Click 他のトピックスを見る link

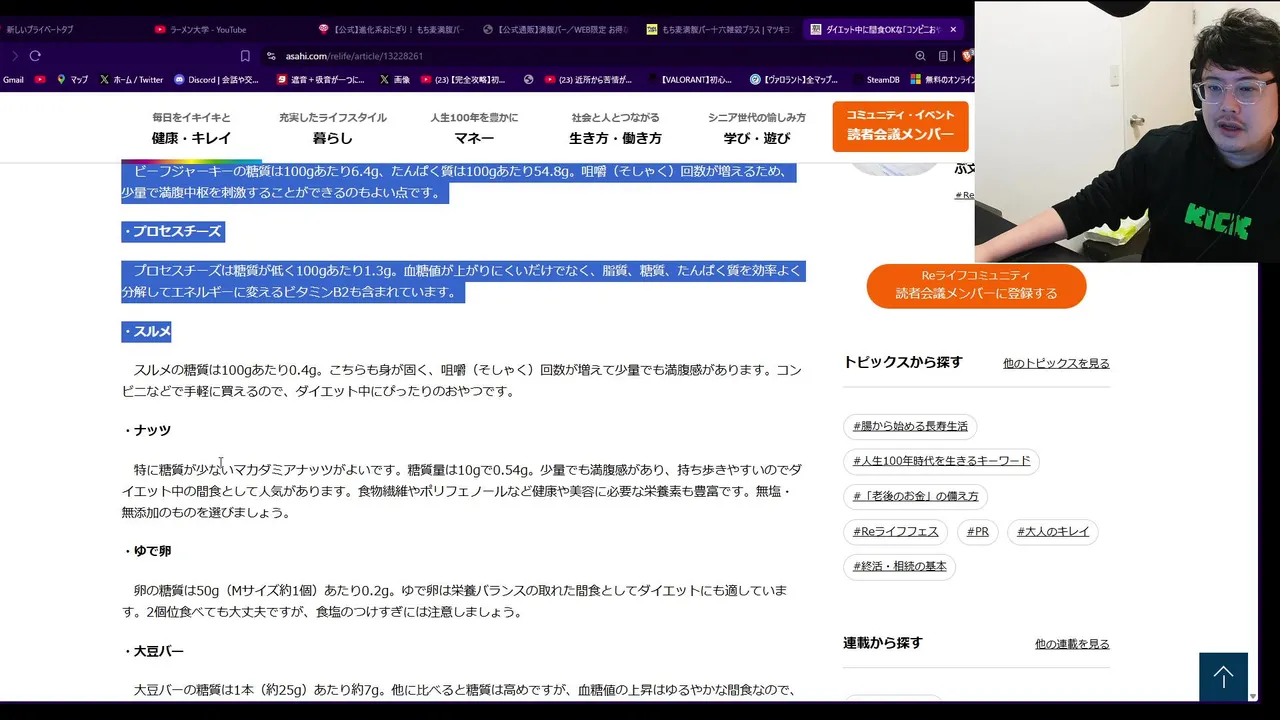pos(1056,363)
